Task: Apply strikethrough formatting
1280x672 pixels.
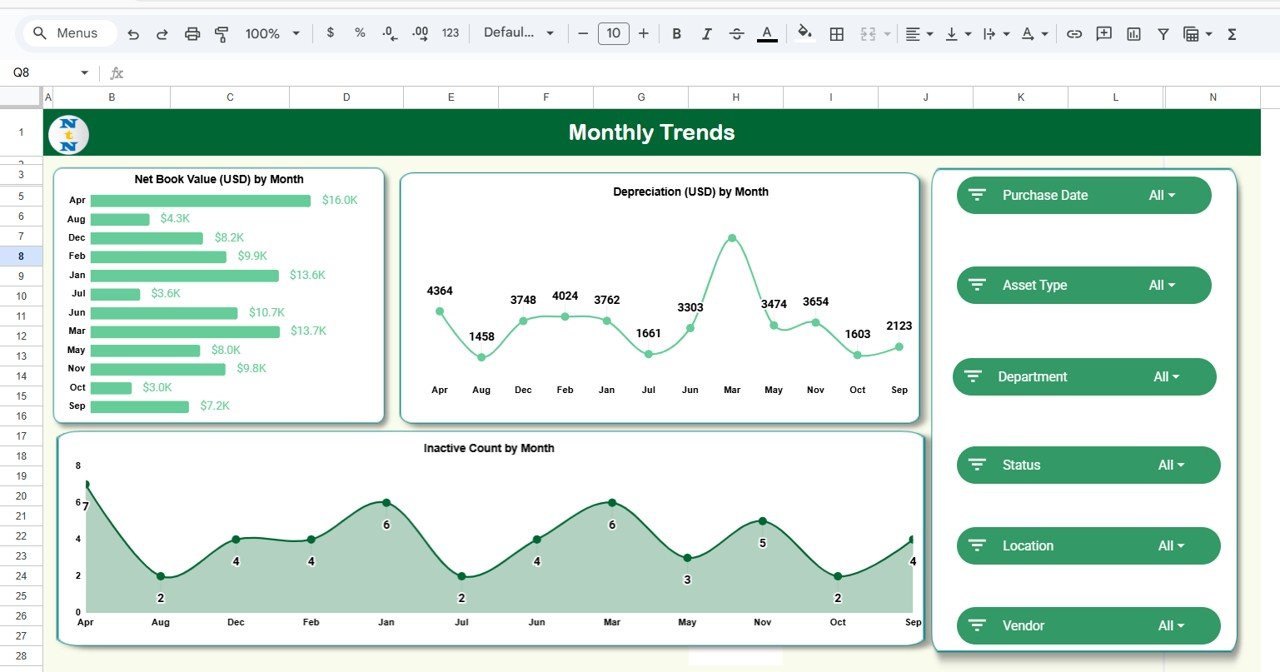Action: pyautogui.click(x=736, y=33)
